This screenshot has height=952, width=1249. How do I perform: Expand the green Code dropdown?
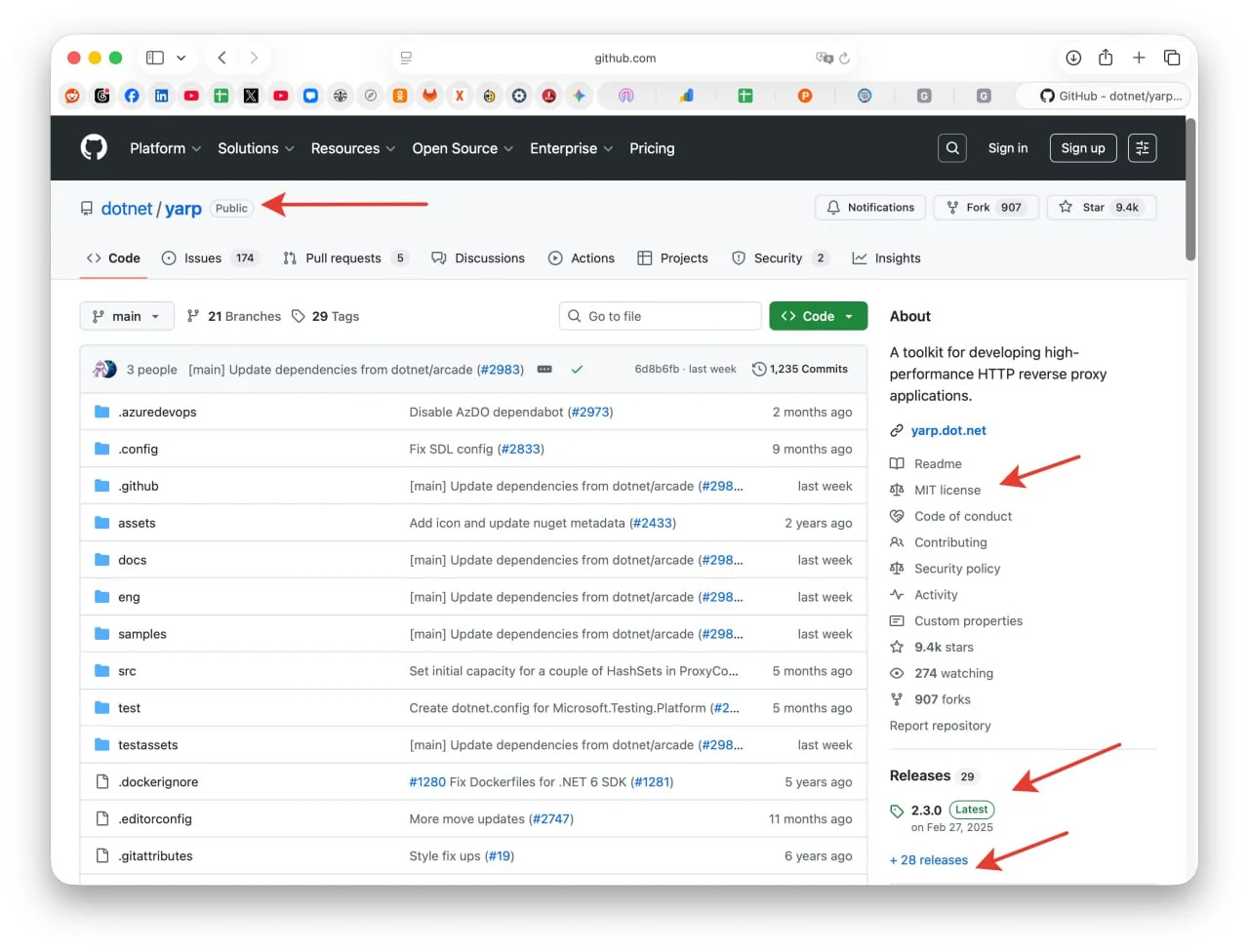click(x=818, y=316)
